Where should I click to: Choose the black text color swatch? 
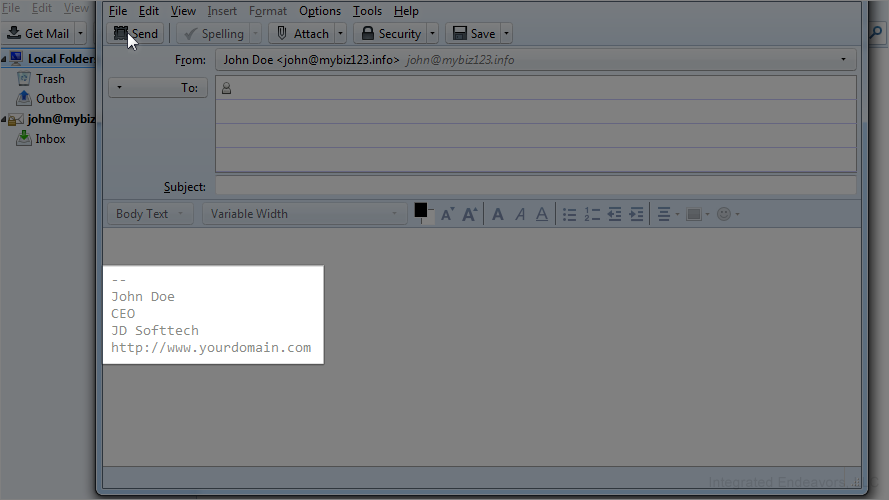click(421, 210)
